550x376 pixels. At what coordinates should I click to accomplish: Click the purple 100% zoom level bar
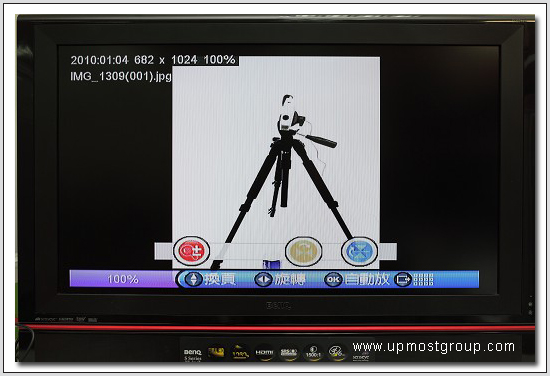pos(123,279)
